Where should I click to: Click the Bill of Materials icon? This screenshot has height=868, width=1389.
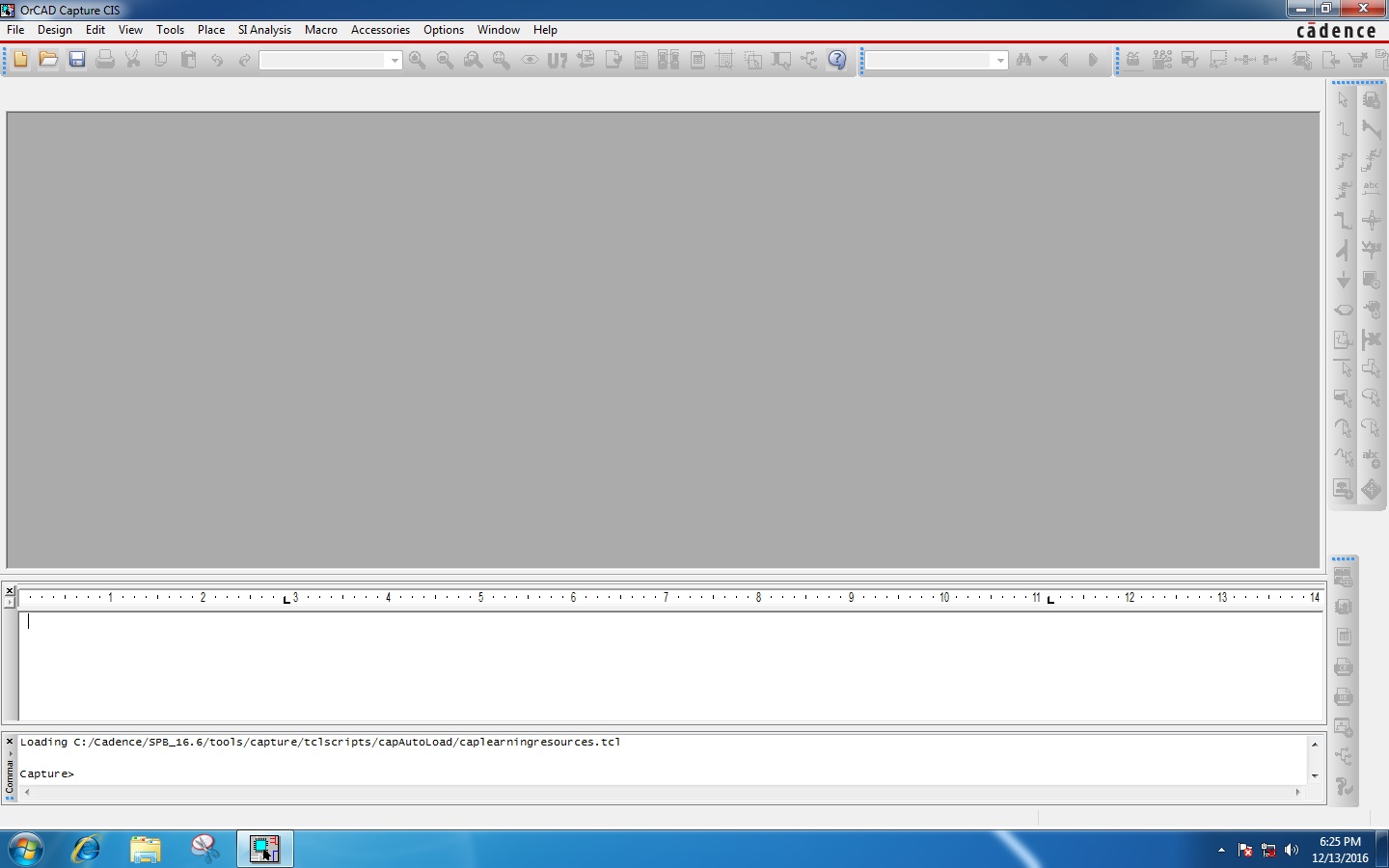click(697, 60)
